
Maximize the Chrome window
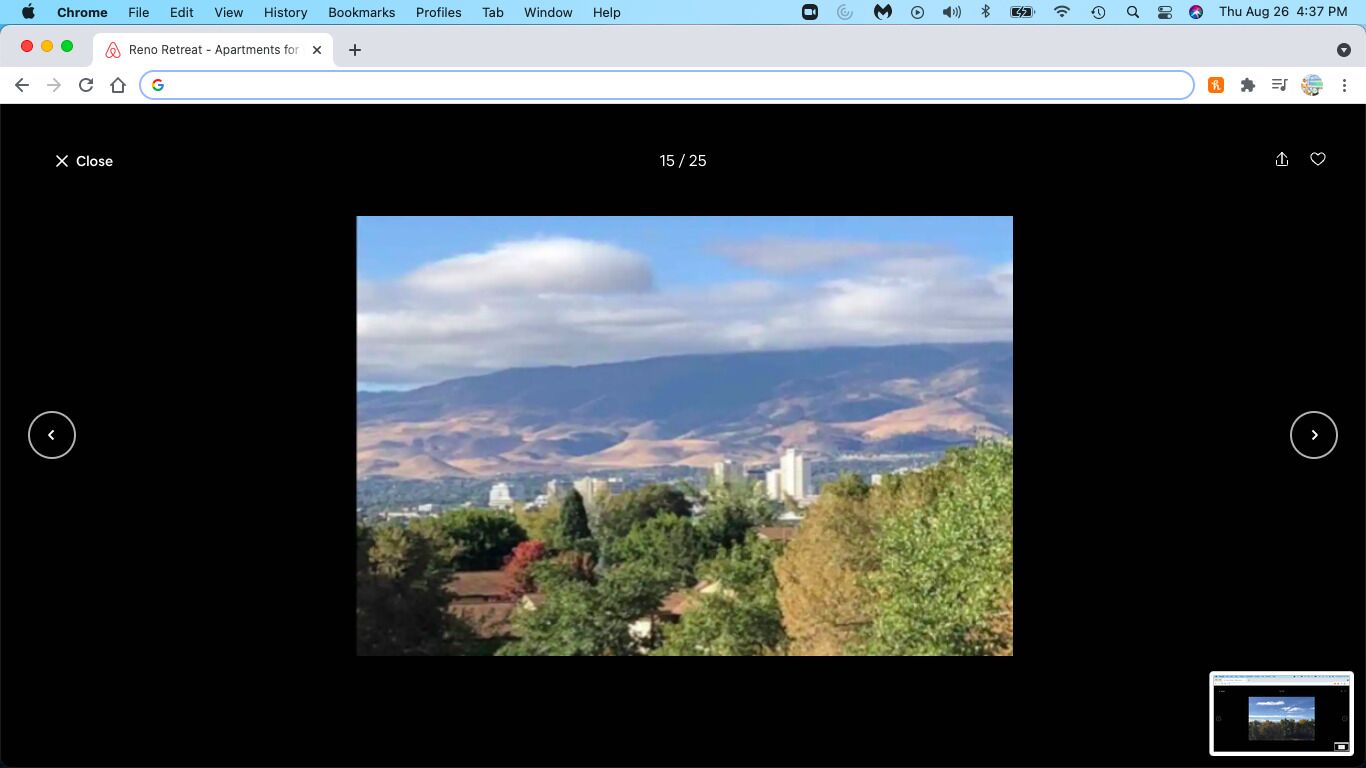coord(67,46)
